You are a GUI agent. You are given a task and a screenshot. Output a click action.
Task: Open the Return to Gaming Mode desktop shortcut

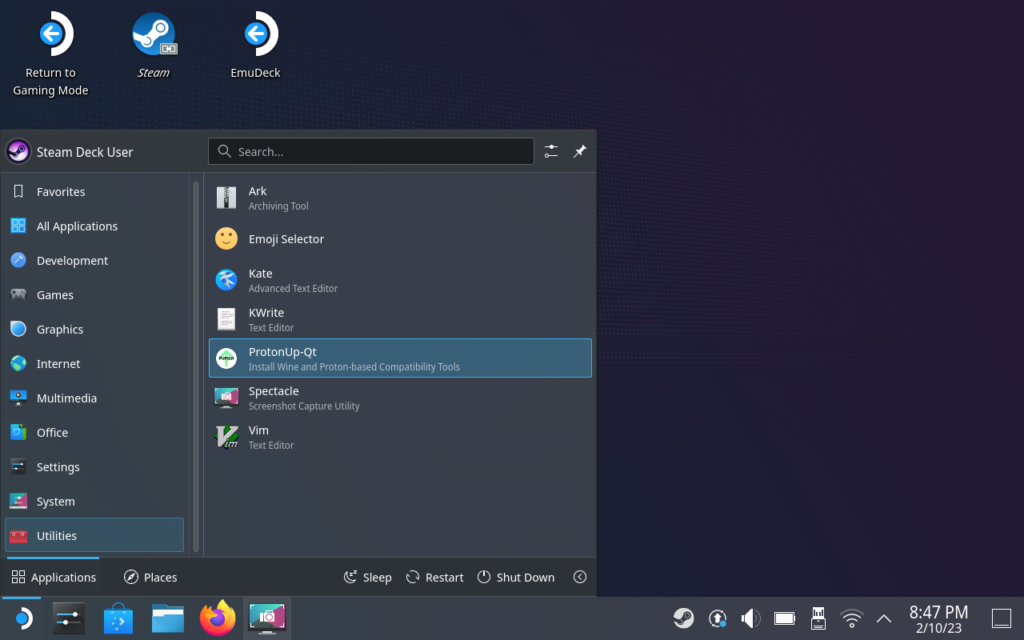click(x=51, y=54)
